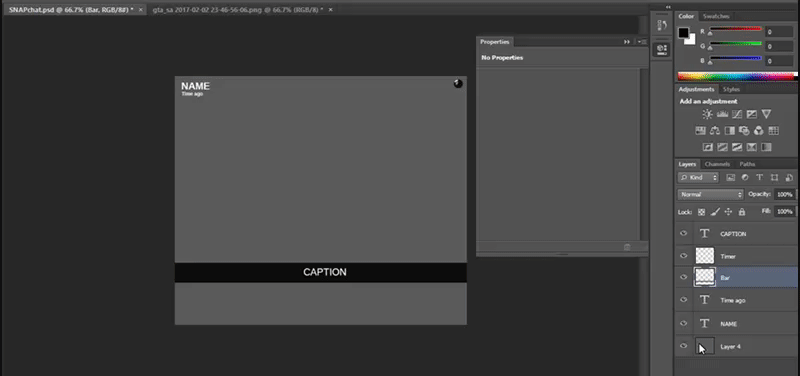The width and height of the screenshot is (800, 376).
Task: Click the Properties panel trash icon
Action: click(x=627, y=247)
